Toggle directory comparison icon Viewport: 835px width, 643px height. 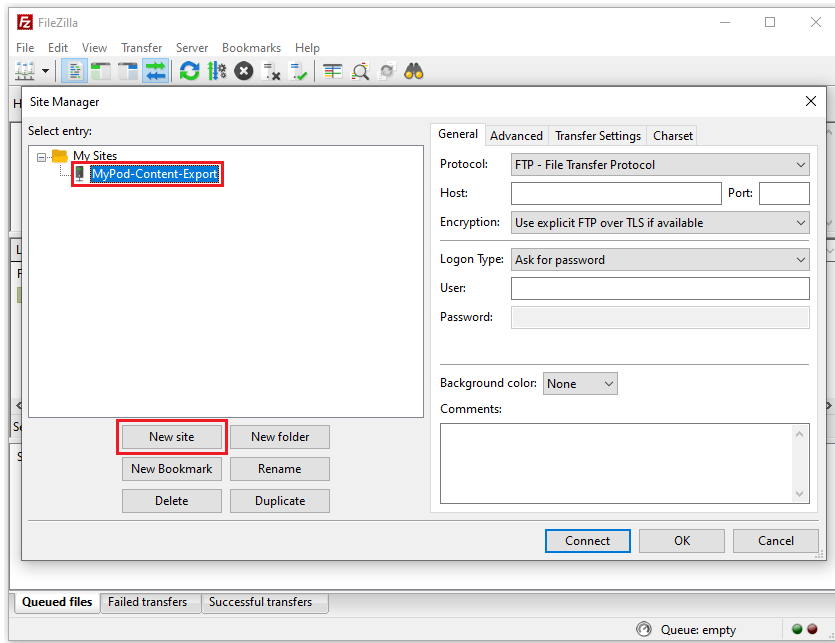coord(361,71)
